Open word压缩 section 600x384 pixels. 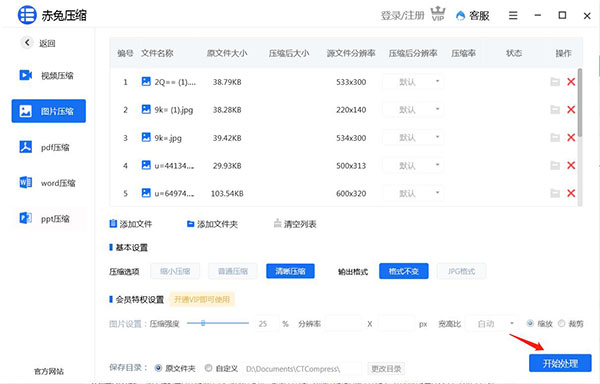pos(49,183)
